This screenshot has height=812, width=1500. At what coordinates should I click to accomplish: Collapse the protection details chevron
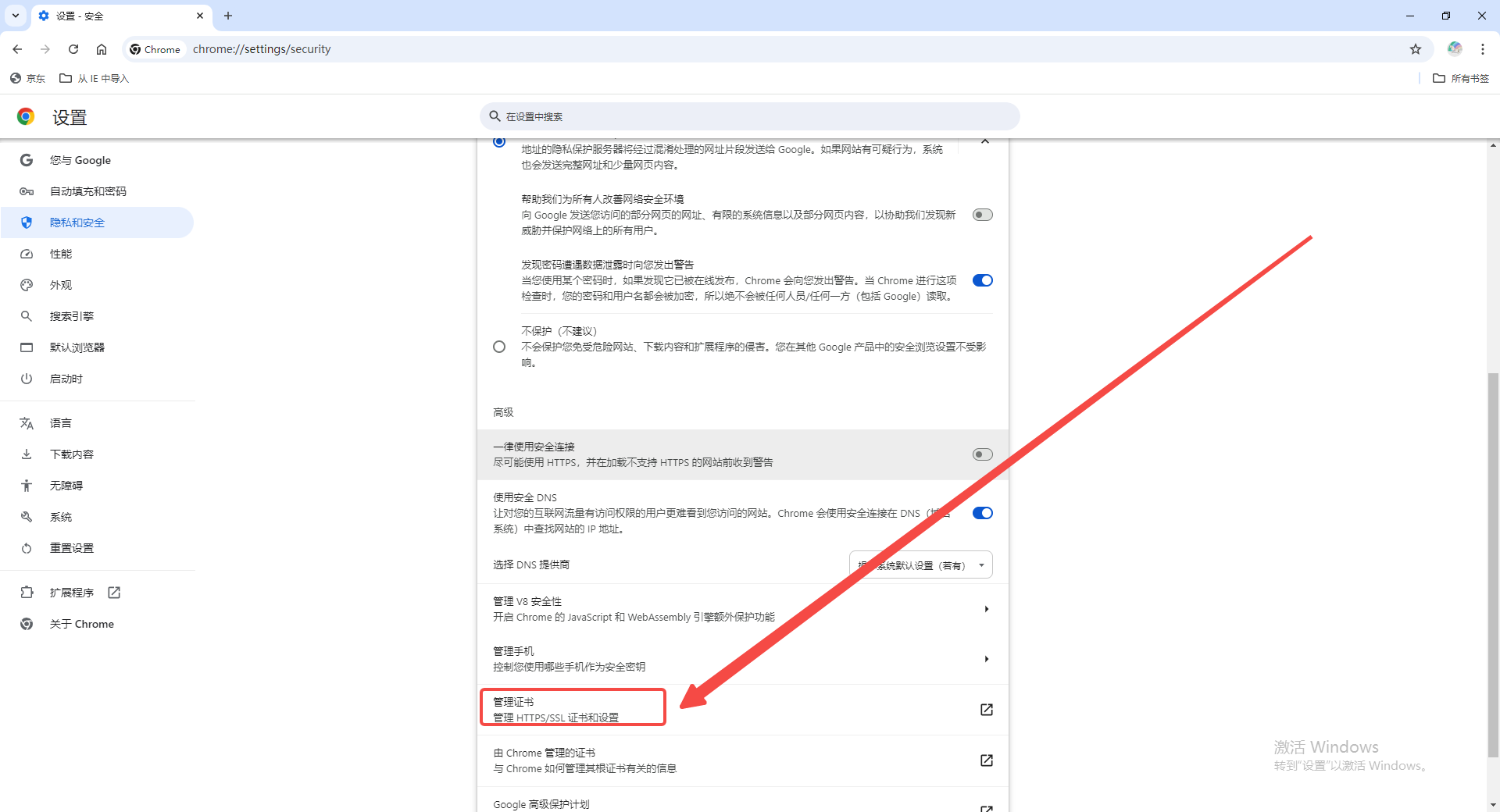click(x=985, y=141)
